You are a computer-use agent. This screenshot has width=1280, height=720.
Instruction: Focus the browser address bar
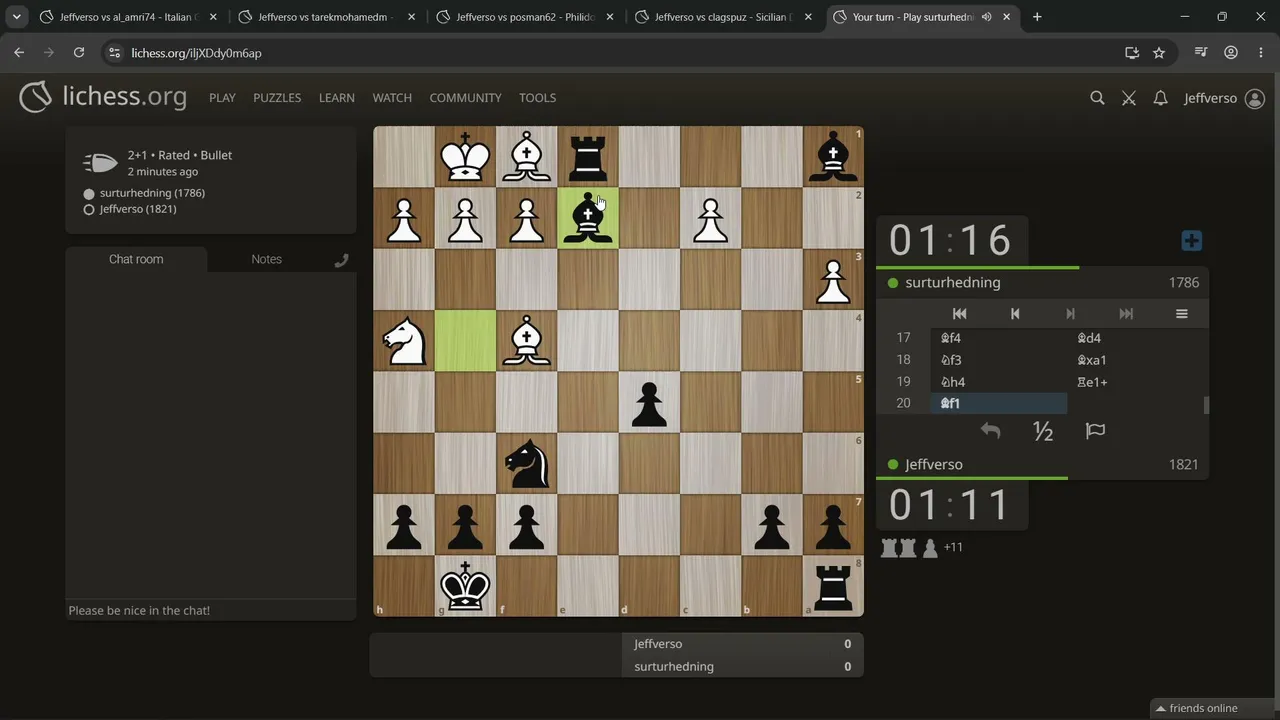click(x=618, y=53)
